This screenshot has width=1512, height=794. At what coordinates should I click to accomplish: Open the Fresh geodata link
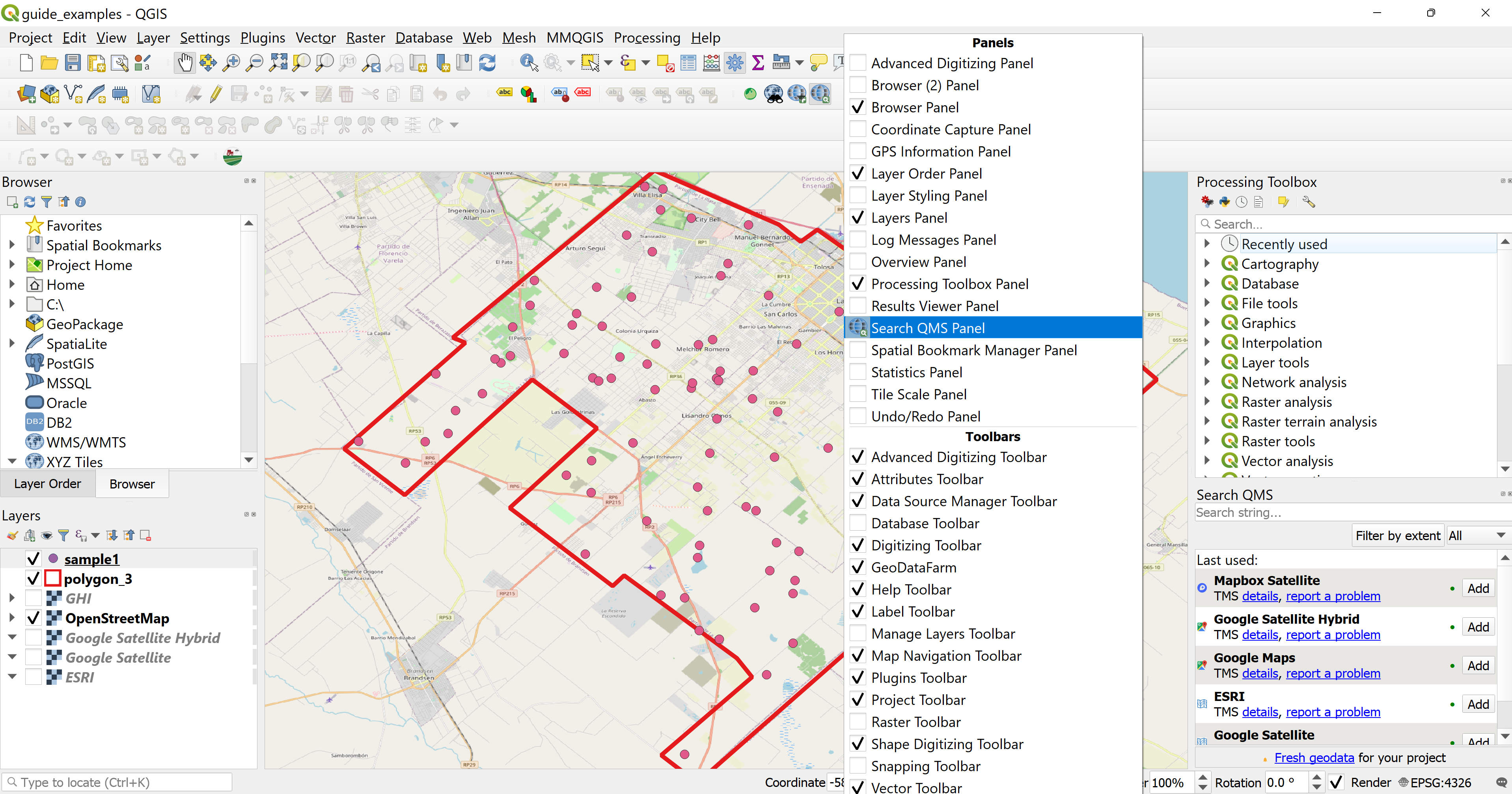tap(1314, 758)
